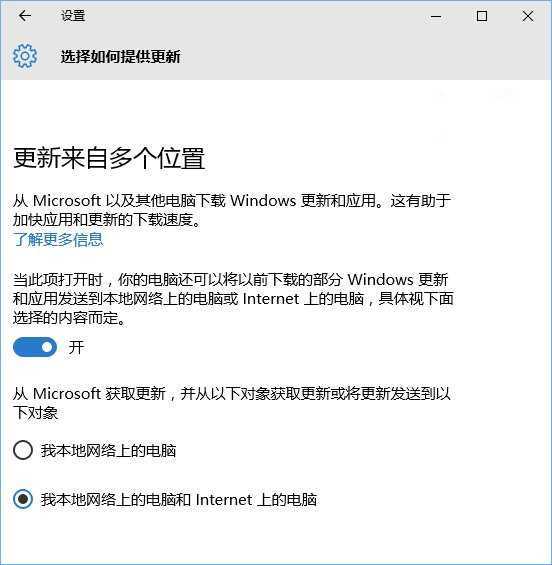
Task: Click the 设置 title text
Action: [73, 16]
